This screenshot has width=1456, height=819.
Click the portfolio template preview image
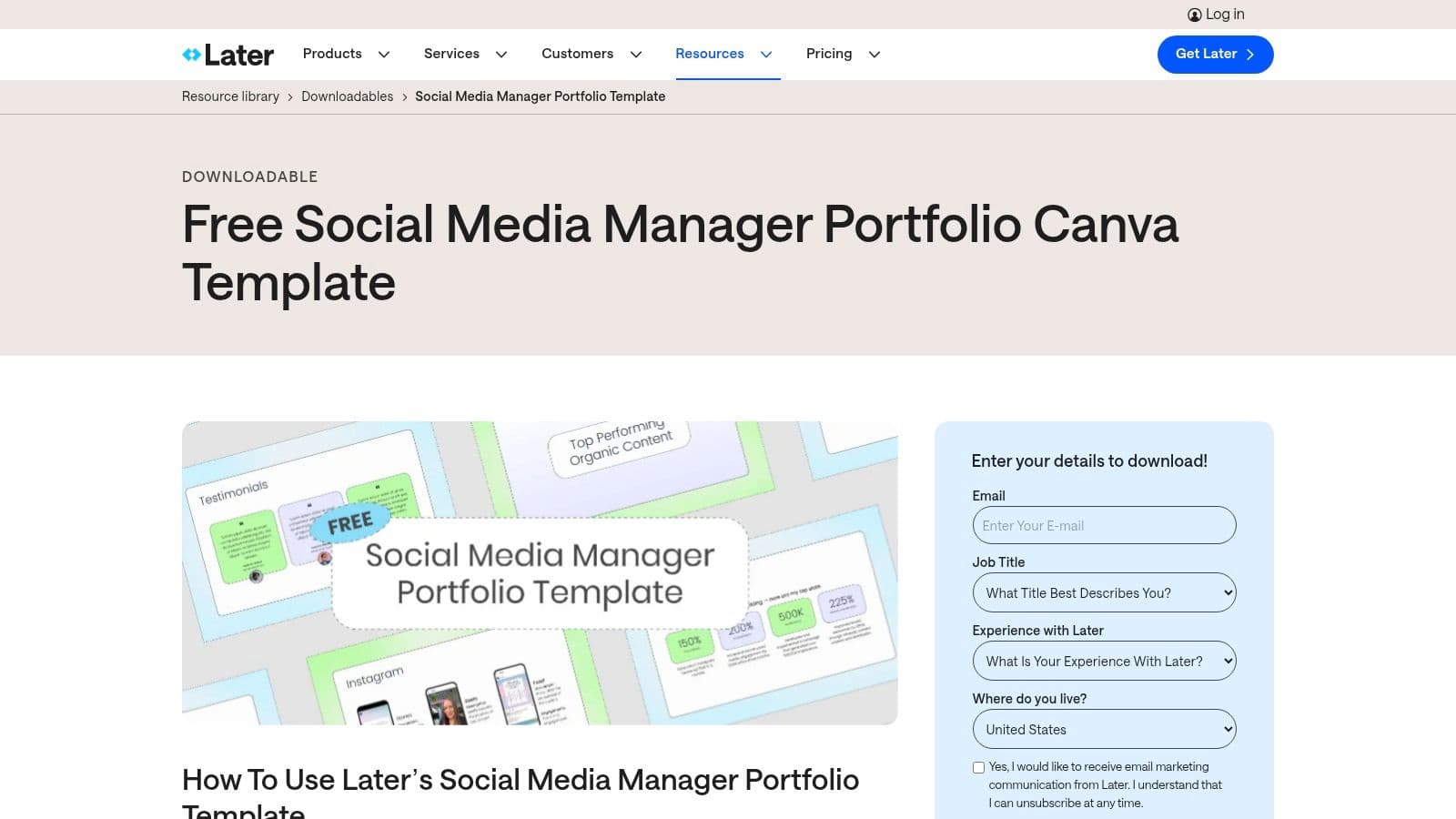pos(541,572)
